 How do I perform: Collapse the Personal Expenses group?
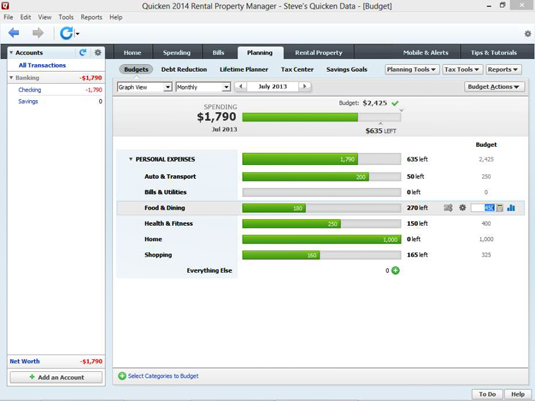[x=130, y=159]
